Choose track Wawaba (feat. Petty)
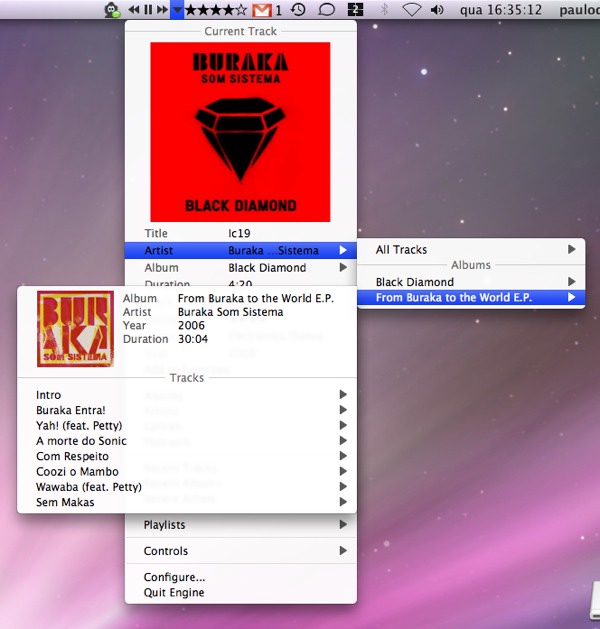Image resolution: width=600 pixels, height=629 pixels. pyautogui.click(x=187, y=487)
